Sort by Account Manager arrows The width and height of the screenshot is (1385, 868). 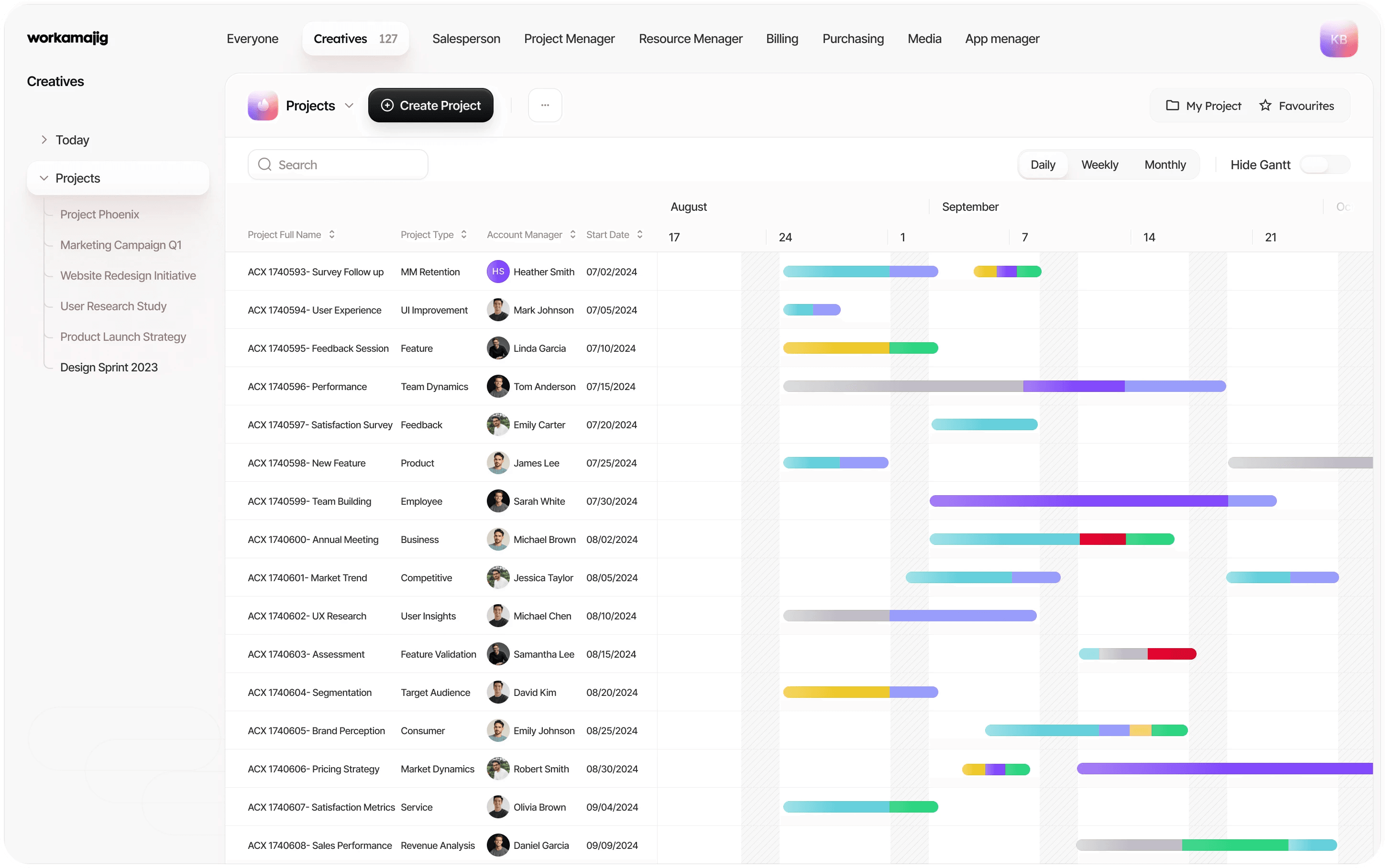(572, 234)
